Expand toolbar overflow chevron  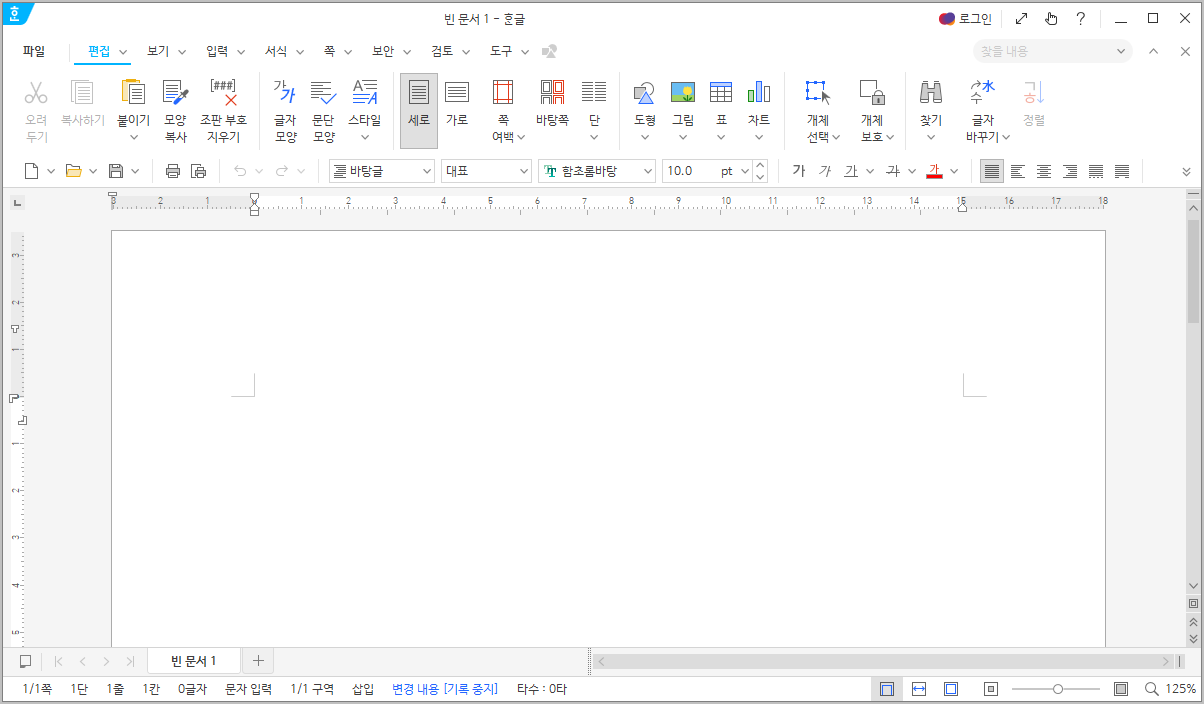(1186, 171)
